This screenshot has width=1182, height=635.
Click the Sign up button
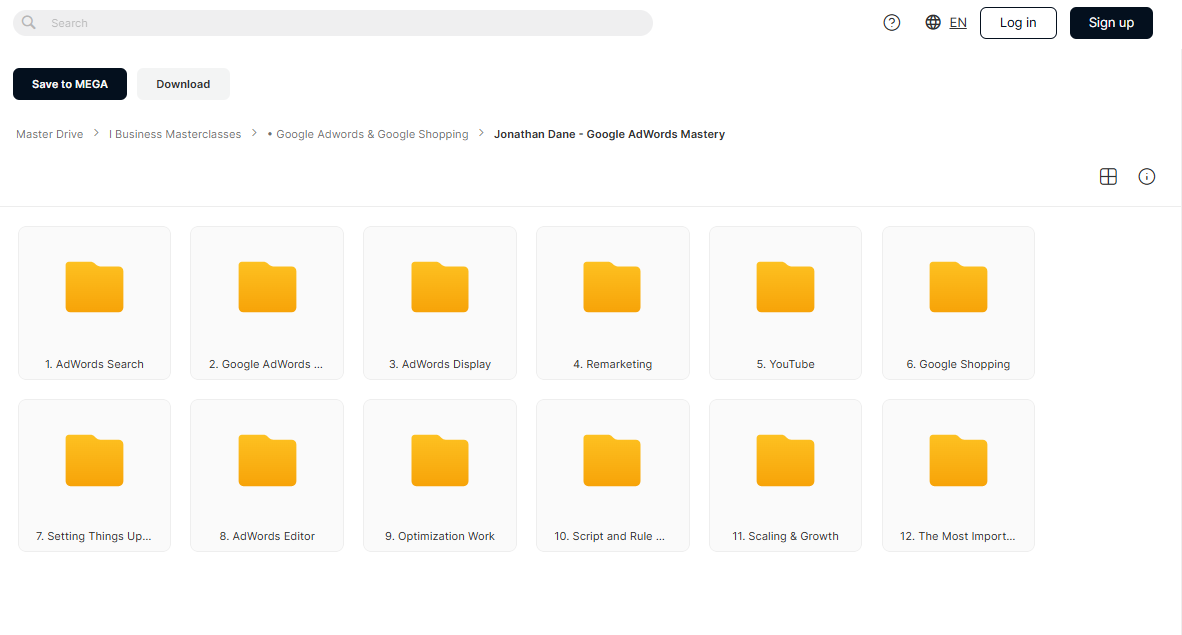click(1111, 23)
